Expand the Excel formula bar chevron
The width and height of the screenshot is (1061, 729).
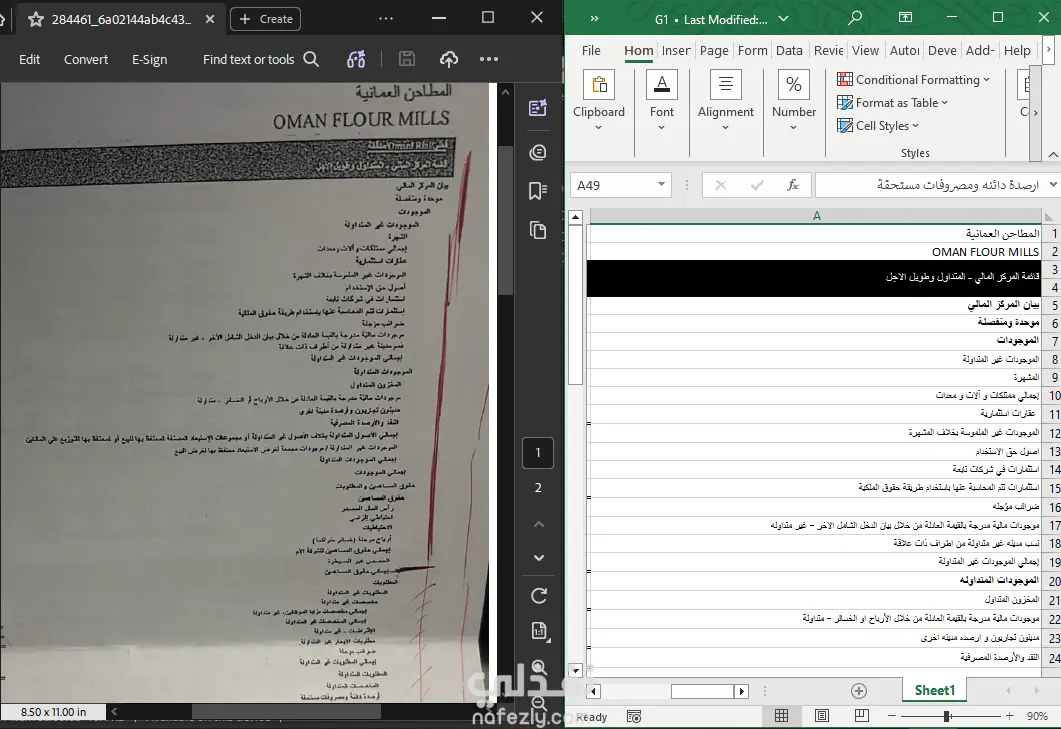coord(1053,184)
